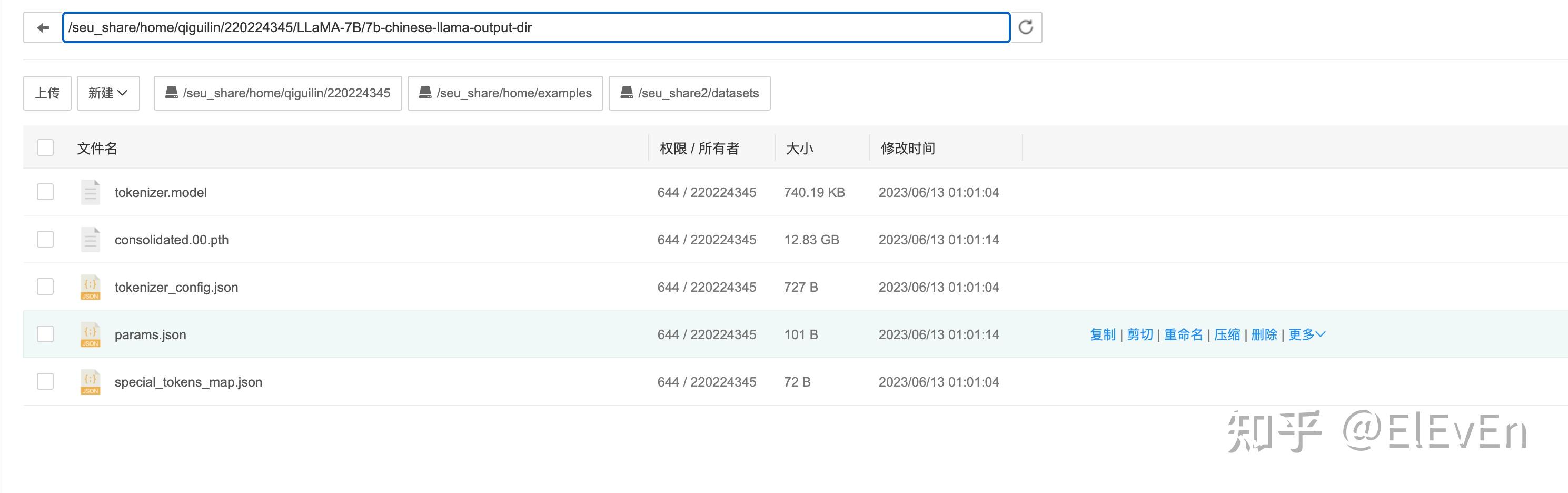This screenshot has height=493, width=1568.
Task: Click the tokenizer.model file icon
Action: coord(91,192)
